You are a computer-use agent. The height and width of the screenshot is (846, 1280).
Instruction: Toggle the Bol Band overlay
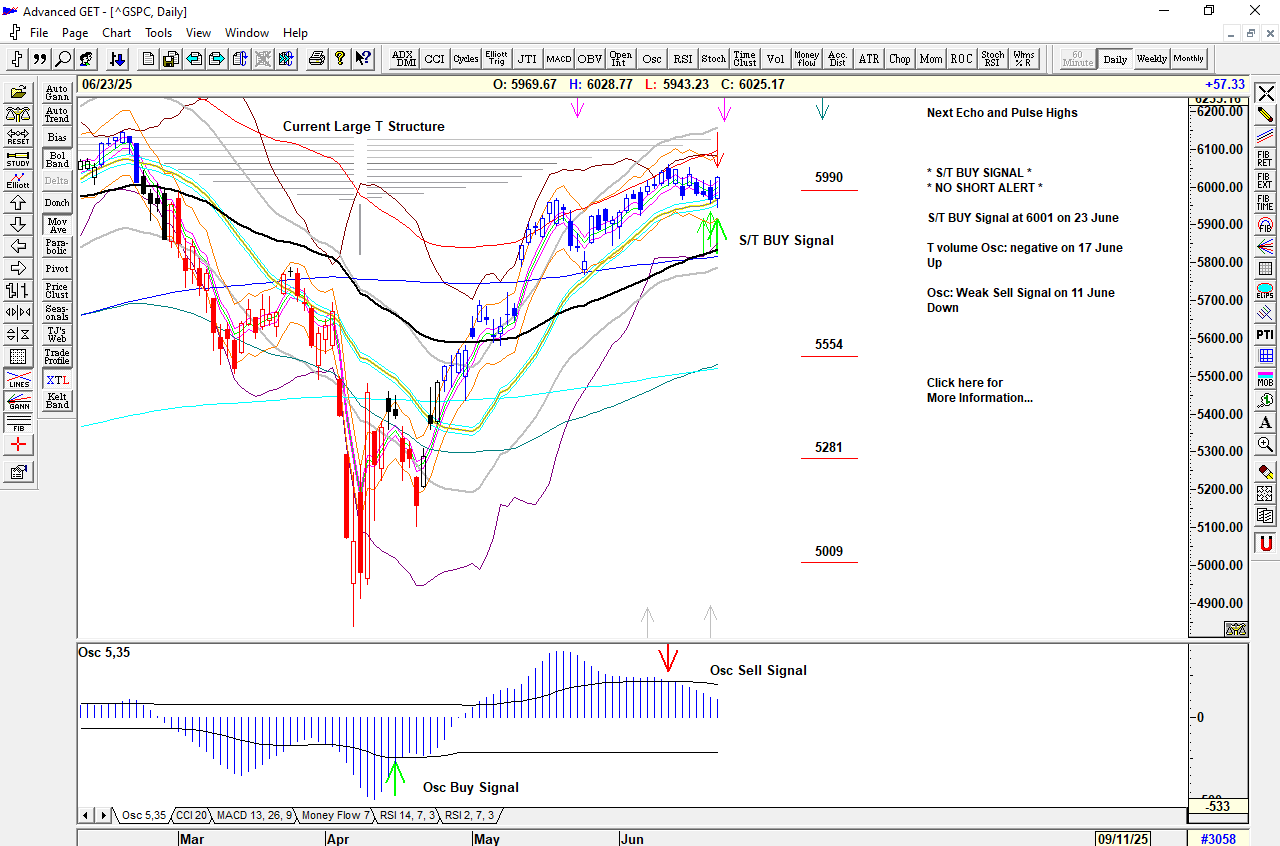coord(57,160)
